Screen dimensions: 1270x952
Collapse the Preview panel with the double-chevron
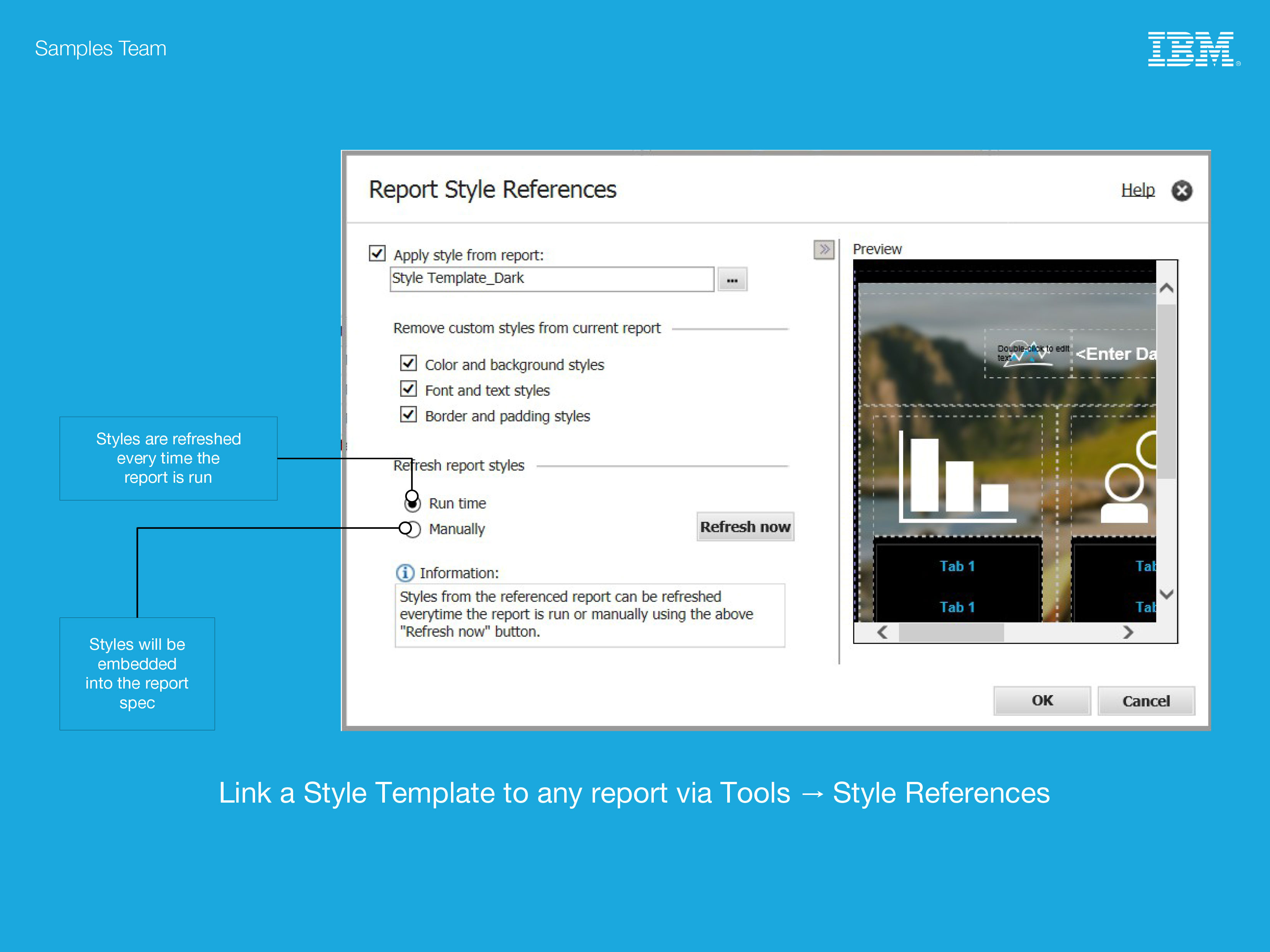824,250
